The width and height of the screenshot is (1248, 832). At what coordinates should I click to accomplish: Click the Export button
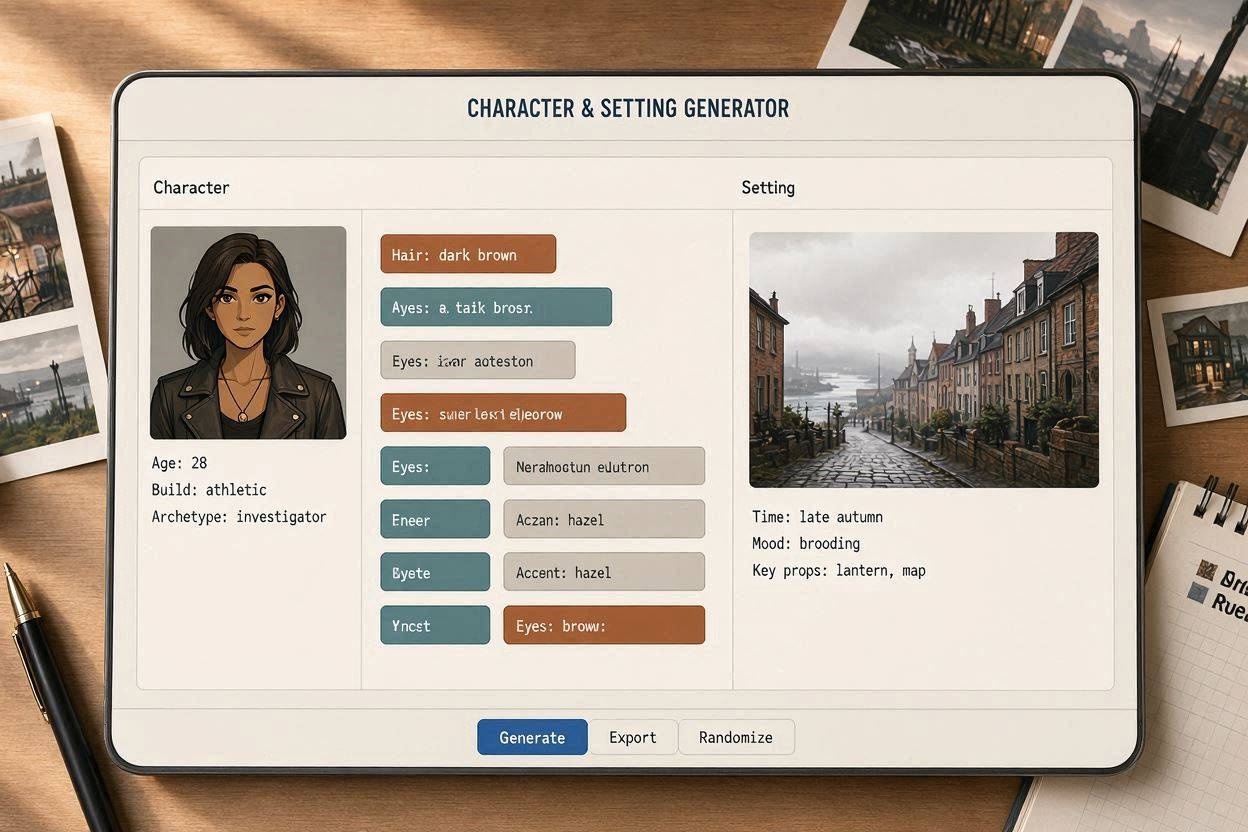click(x=633, y=737)
